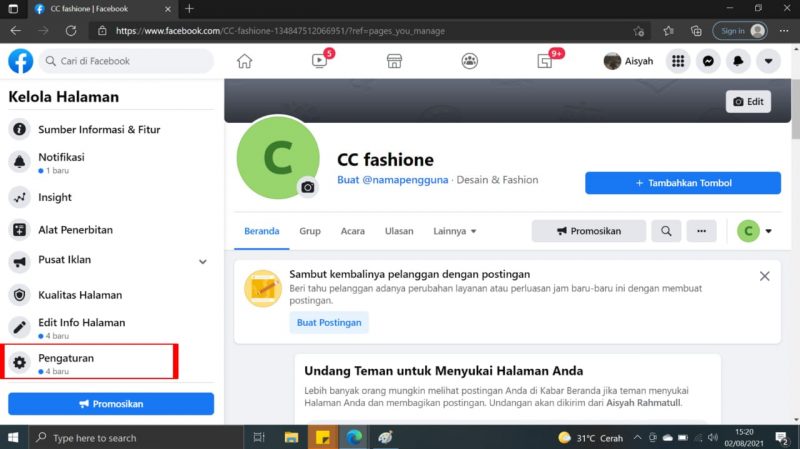
Task: Open the Marketplace icon
Action: click(x=394, y=61)
